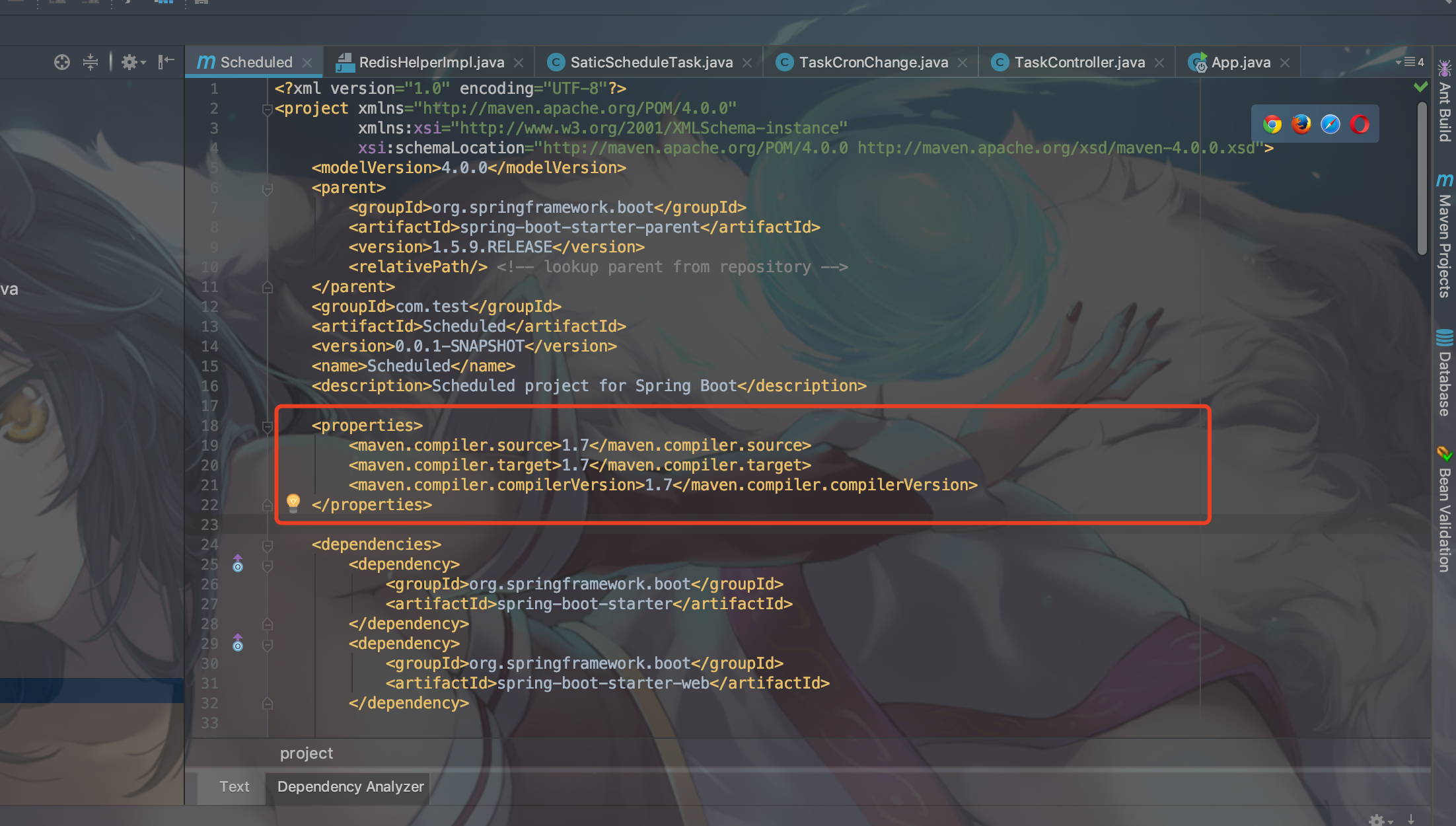Screen dimensions: 1456x826
Task: Click the yellow intention lightbulb
Action: click(x=293, y=503)
